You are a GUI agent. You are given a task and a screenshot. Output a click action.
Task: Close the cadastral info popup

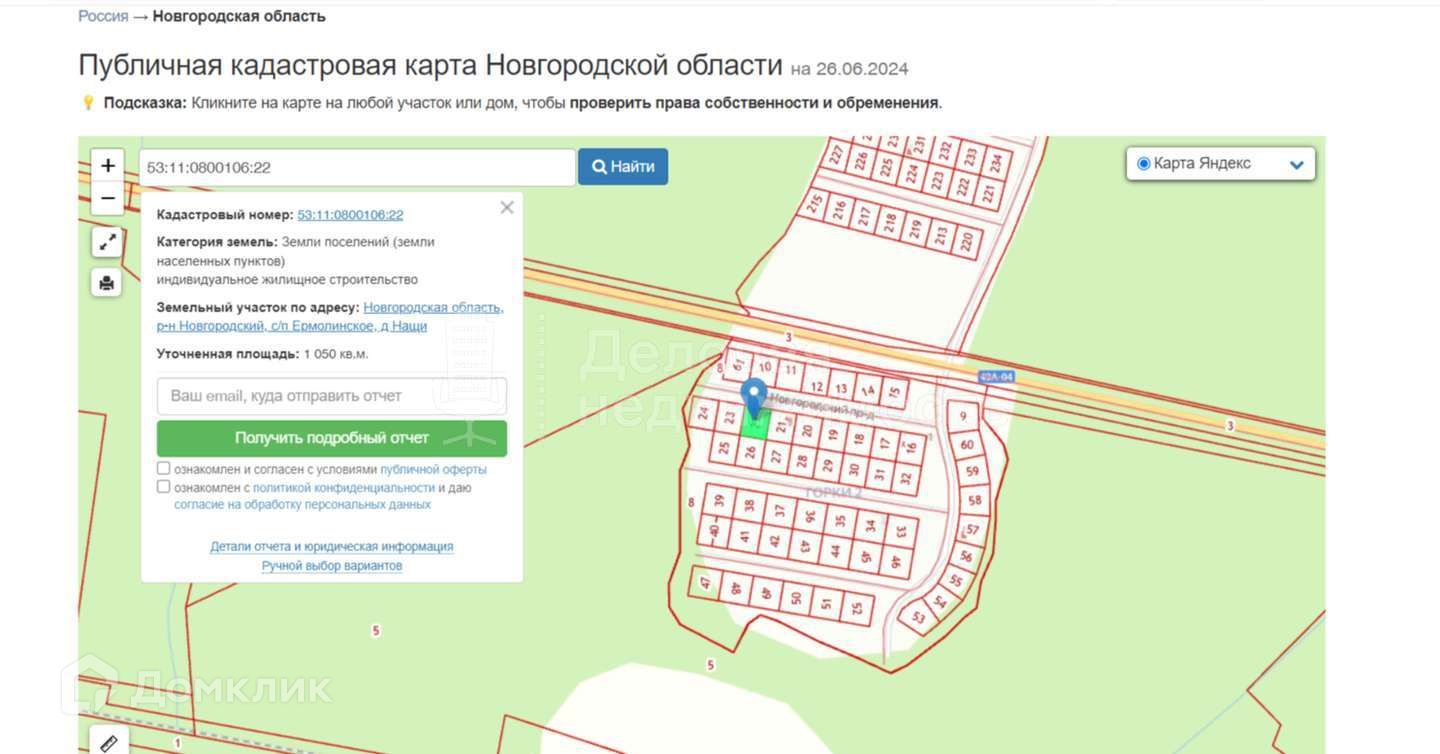507,207
